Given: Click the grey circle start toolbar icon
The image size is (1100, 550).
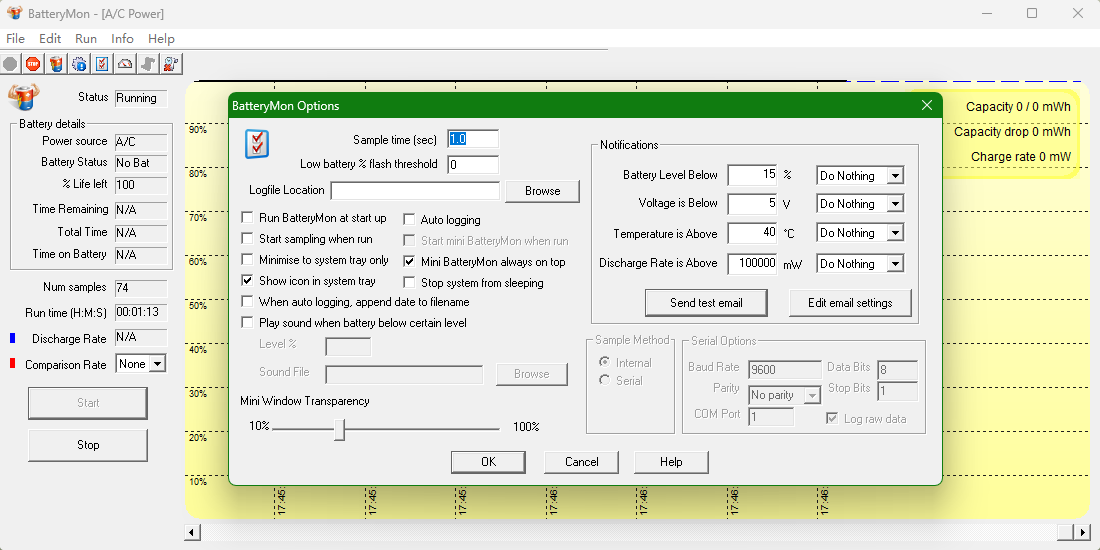Looking at the screenshot, I should coord(10,64).
